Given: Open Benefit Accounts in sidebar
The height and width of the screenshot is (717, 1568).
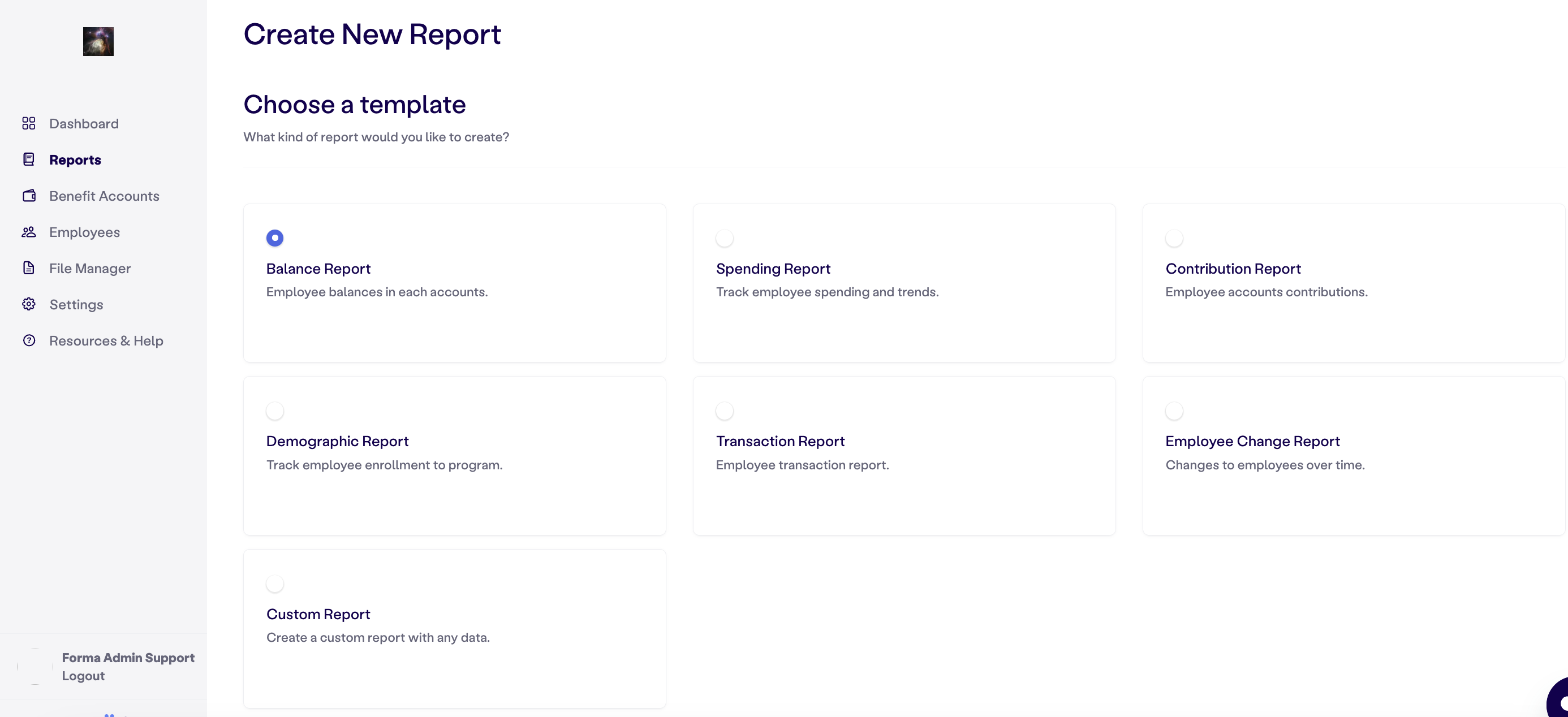Looking at the screenshot, I should click(x=104, y=196).
